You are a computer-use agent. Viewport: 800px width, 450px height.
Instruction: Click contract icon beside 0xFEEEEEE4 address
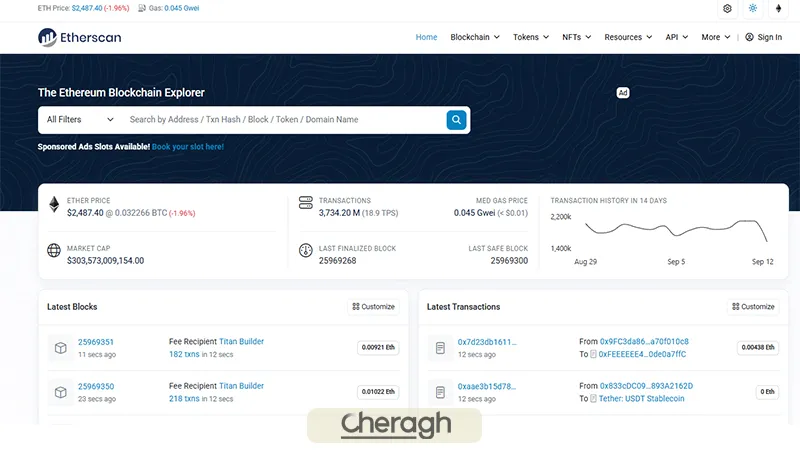[593, 354]
